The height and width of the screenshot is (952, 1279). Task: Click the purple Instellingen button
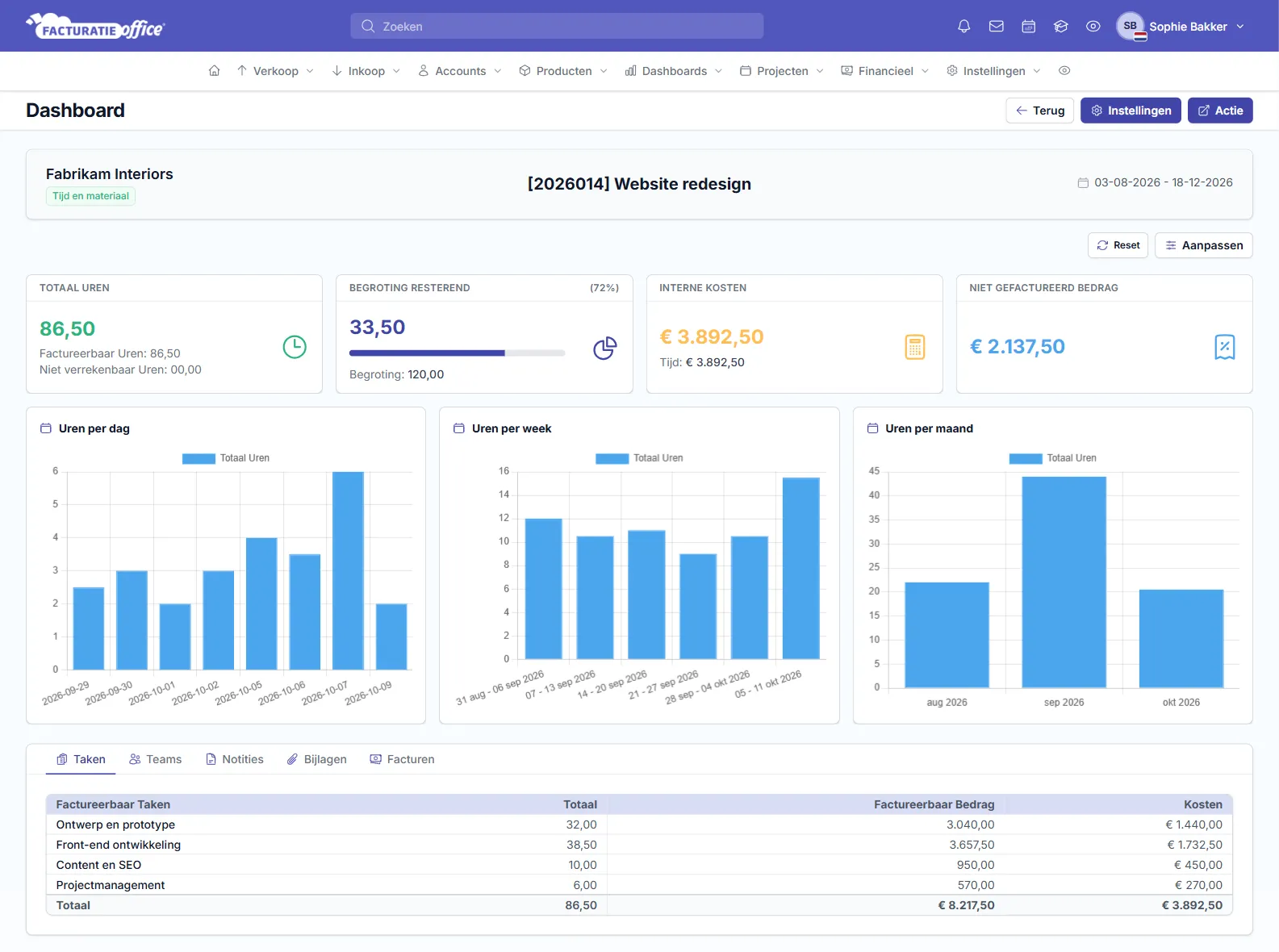pyautogui.click(x=1131, y=111)
